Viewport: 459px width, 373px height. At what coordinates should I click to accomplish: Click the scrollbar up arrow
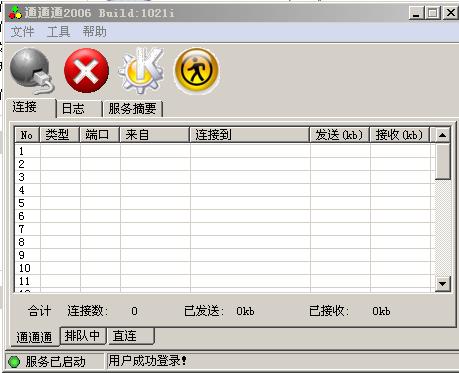(442, 135)
